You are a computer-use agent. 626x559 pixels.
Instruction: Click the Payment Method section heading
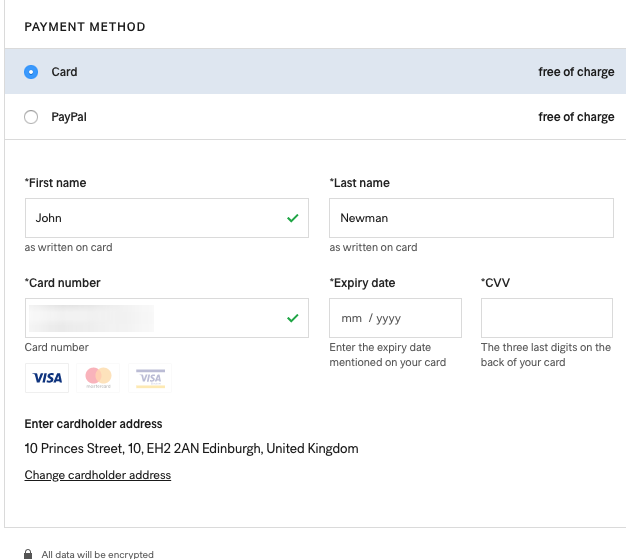pos(85,27)
